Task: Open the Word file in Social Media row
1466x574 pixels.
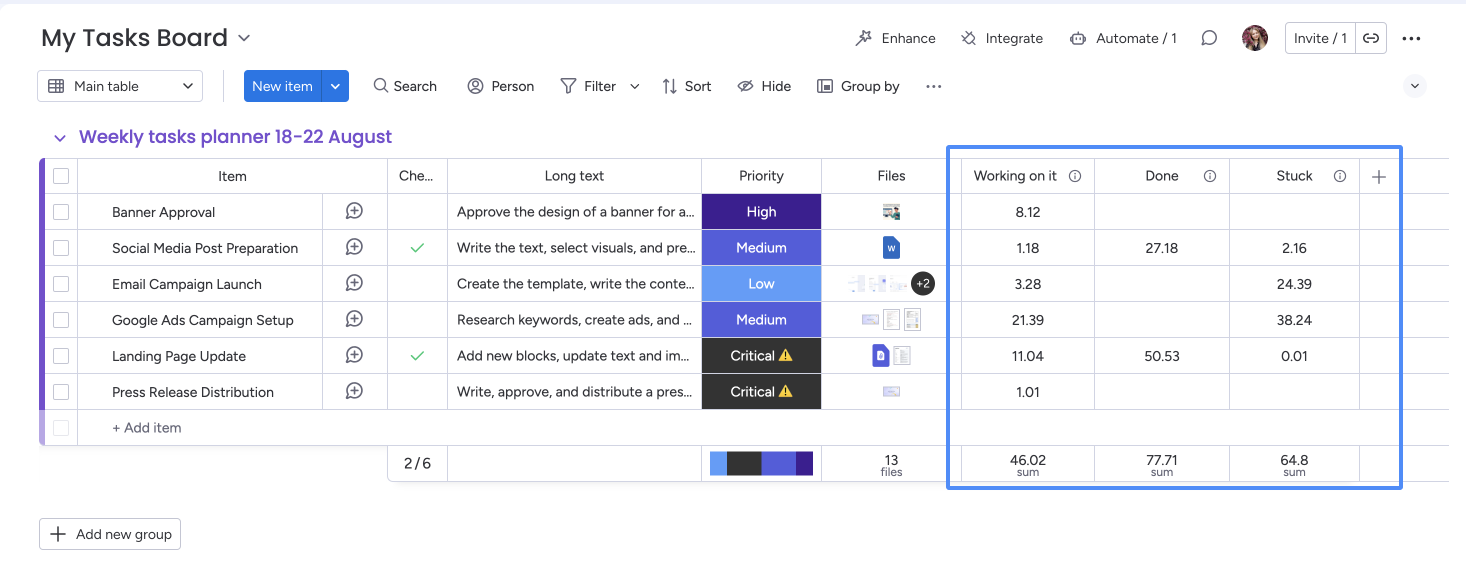Action: tap(891, 248)
